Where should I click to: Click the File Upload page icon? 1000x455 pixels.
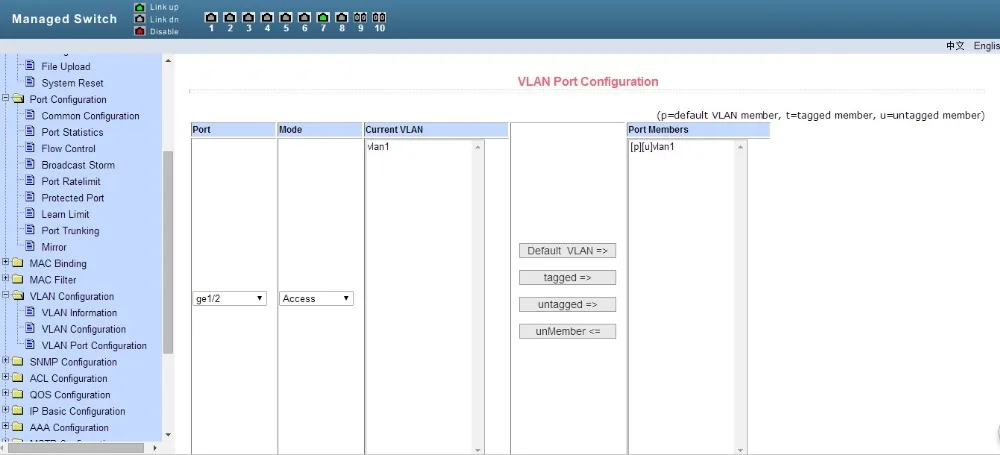coord(29,66)
